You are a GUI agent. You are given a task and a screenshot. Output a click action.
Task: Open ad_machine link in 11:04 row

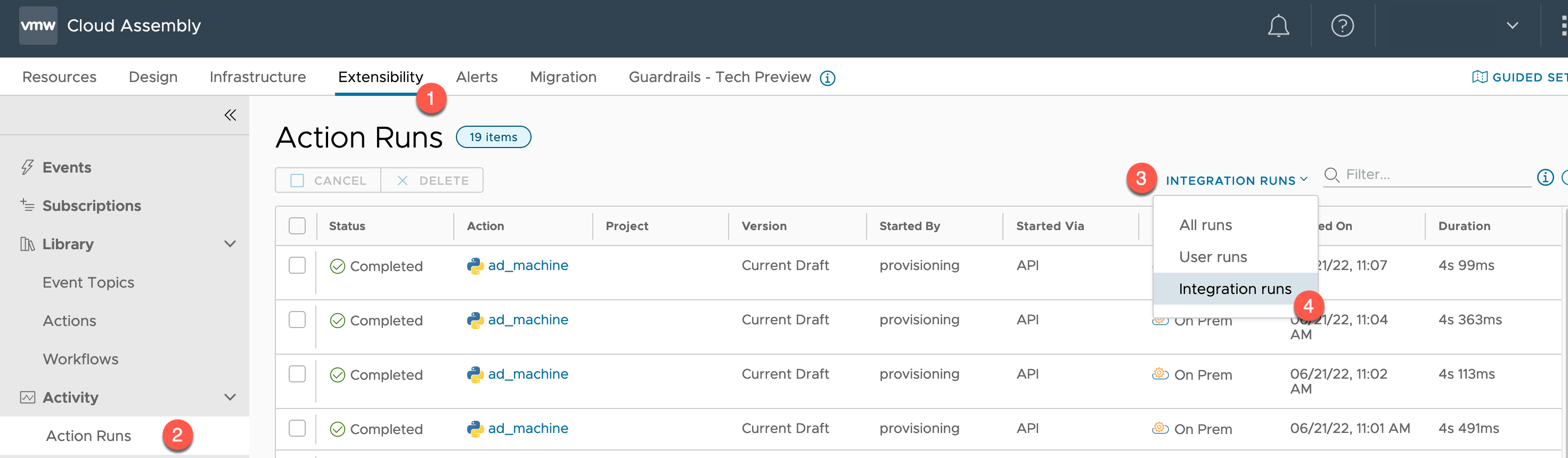(528, 320)
